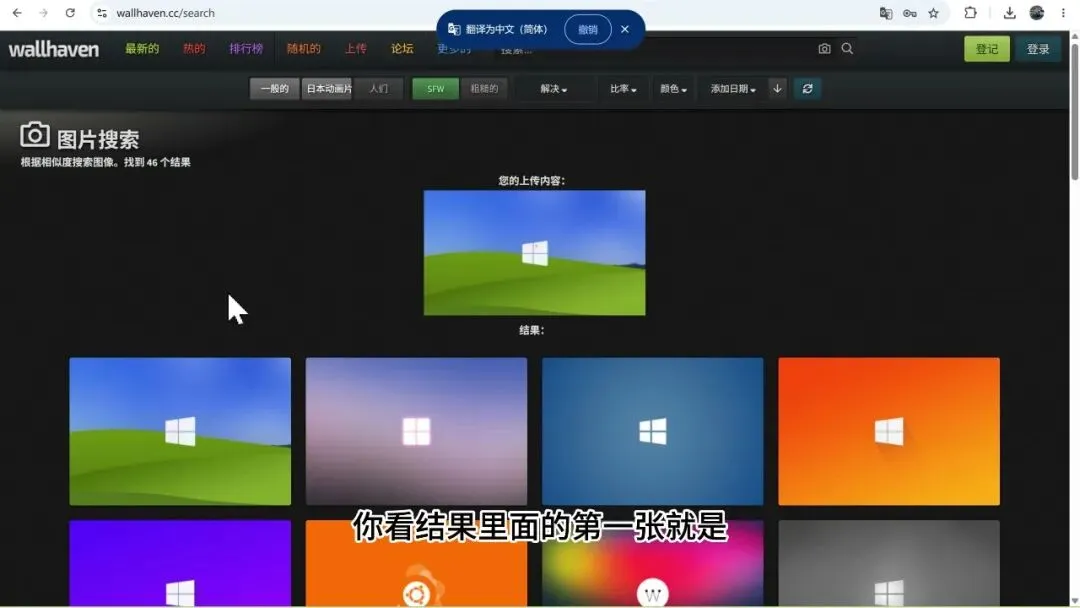Close the translate popup
The height and width of the screenshot is (608, 1080).
click(625, 29)
